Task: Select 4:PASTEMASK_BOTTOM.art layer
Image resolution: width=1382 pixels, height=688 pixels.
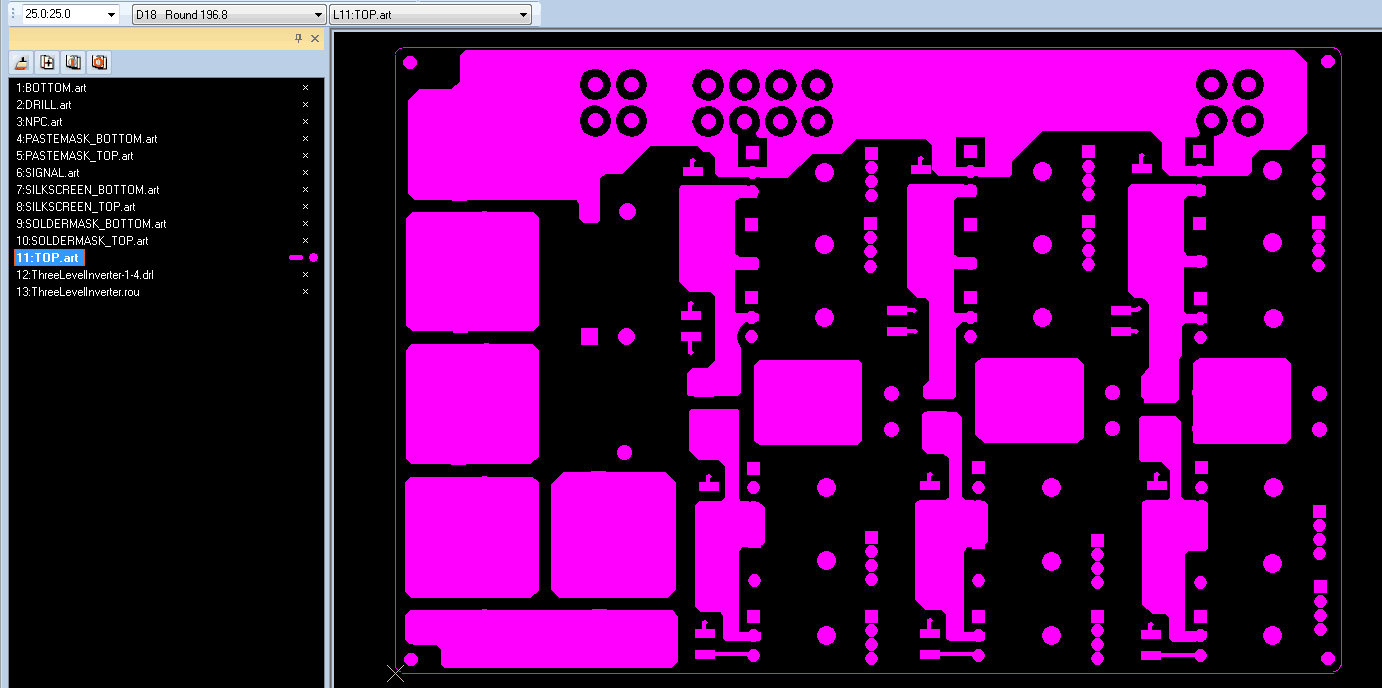Action: click(x=86, y=139)
